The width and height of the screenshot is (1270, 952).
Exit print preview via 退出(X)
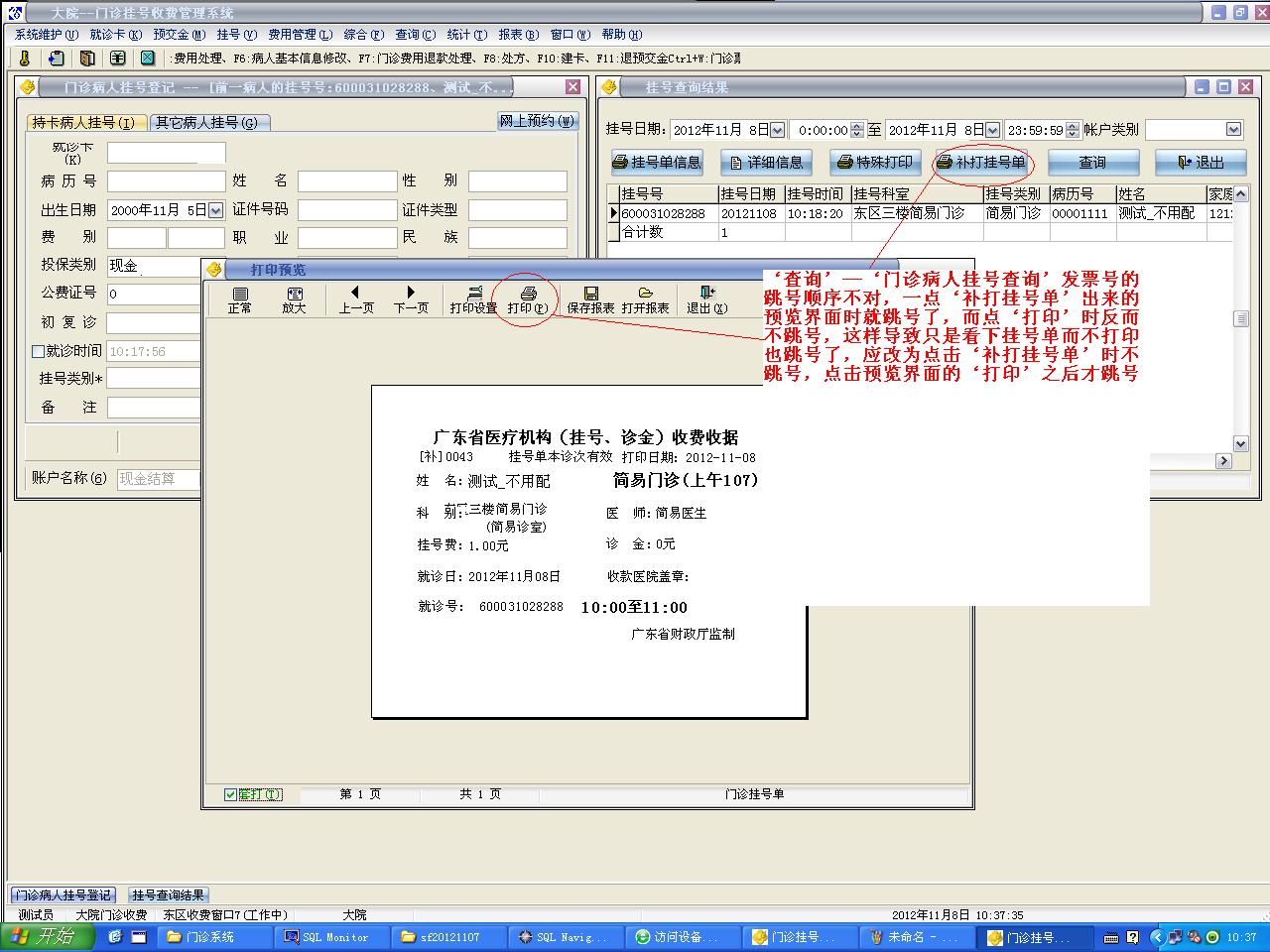(706, 299)
